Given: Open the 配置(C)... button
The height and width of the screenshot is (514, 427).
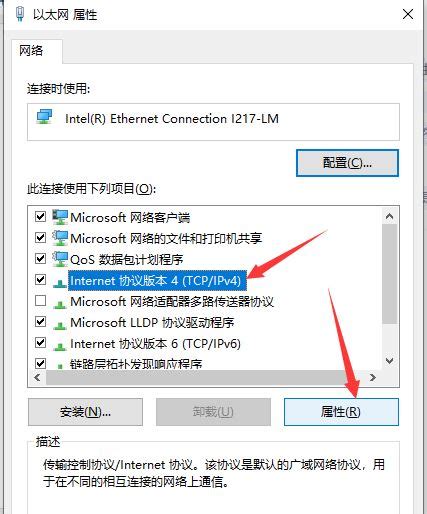Looking at the screenshot, I should click(347, 163).
